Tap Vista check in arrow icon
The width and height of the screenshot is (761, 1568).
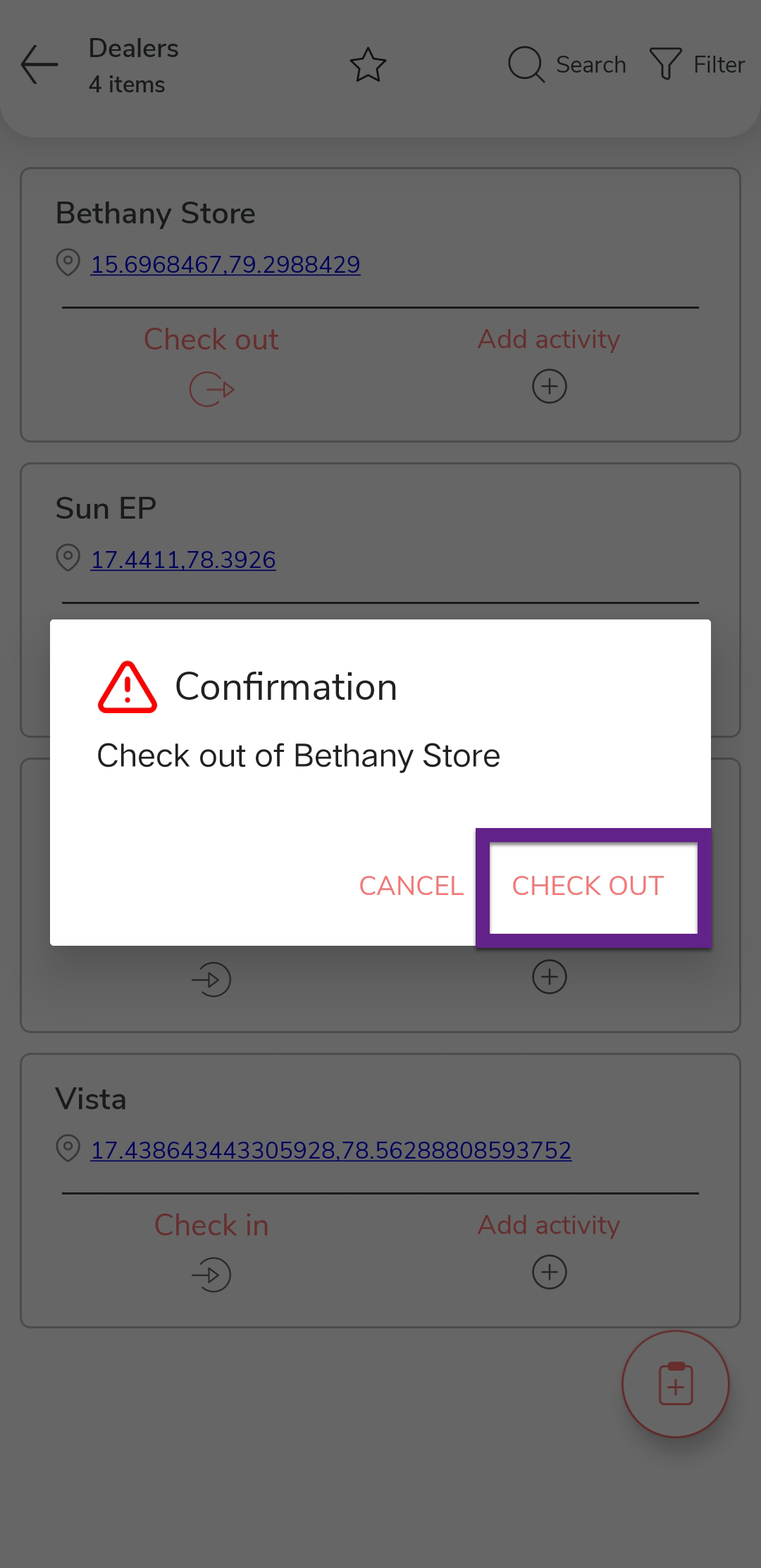[x=211, y=1275]
